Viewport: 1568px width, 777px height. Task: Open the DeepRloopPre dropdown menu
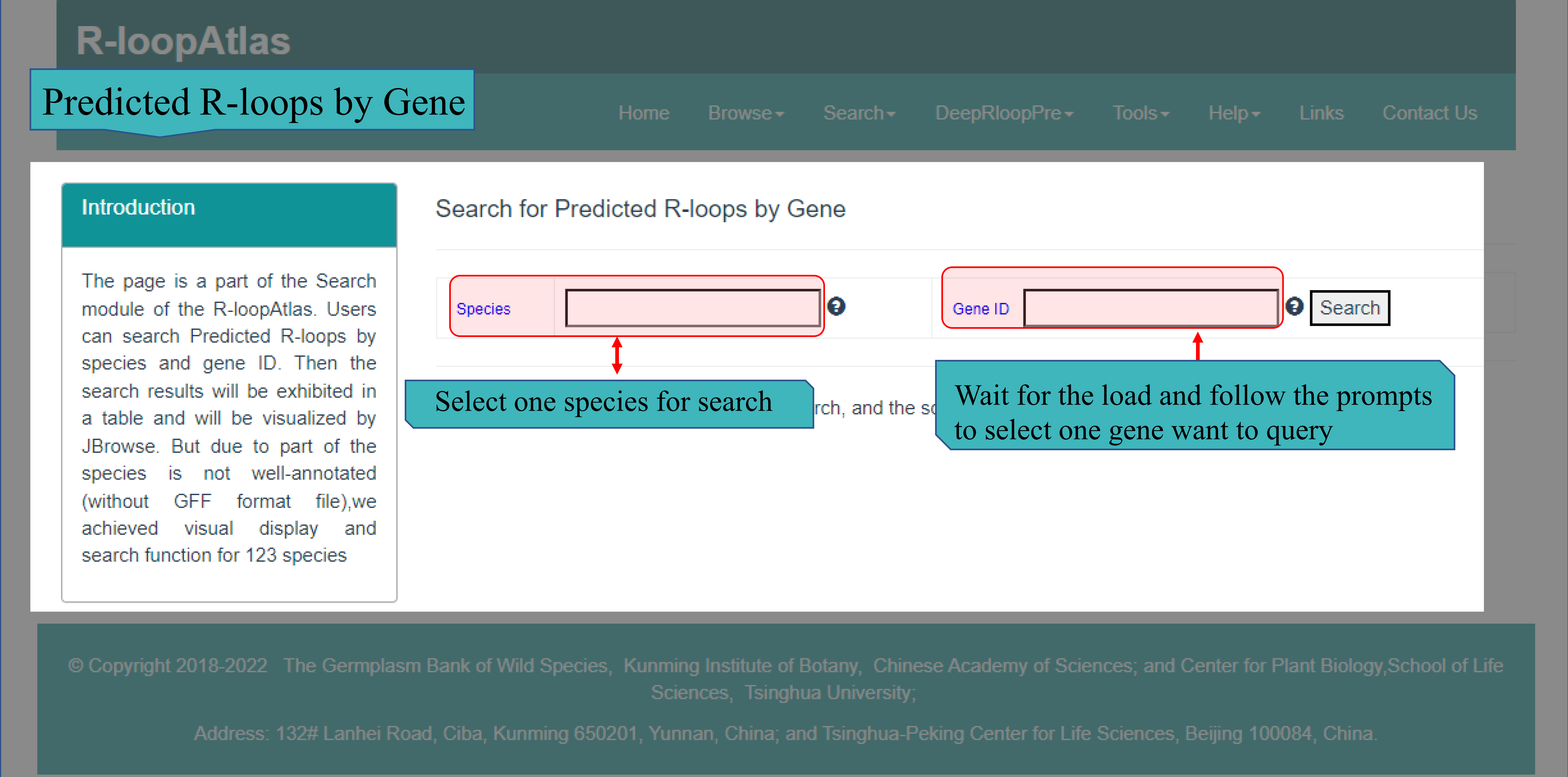(1004, 113)
